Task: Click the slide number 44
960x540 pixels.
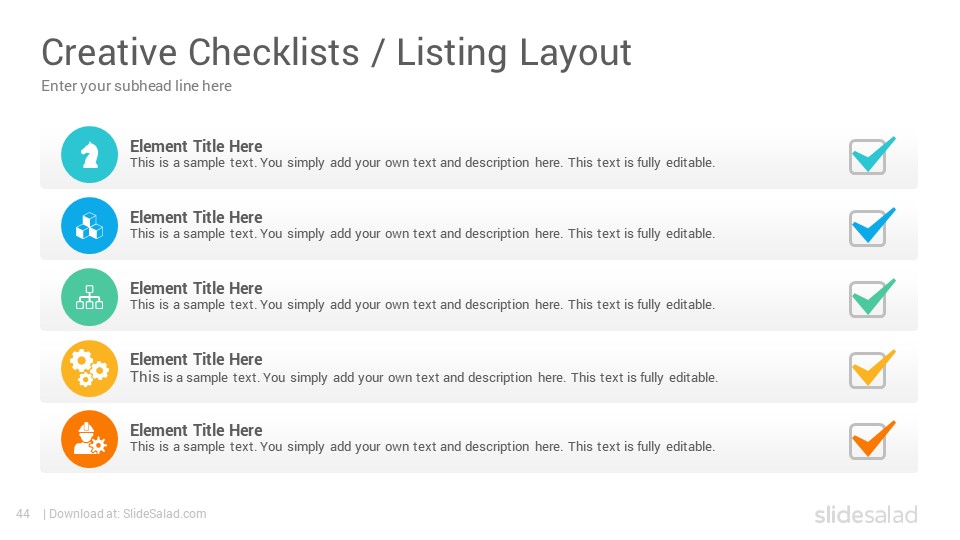Action: [x=23, y=514]
